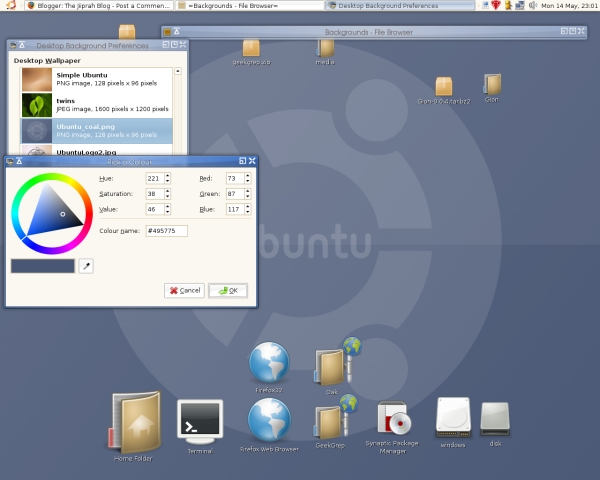The width and height of the screenshot is (600, 480).
Task: Click the network monitor tray icon
Action: (520, 5)
